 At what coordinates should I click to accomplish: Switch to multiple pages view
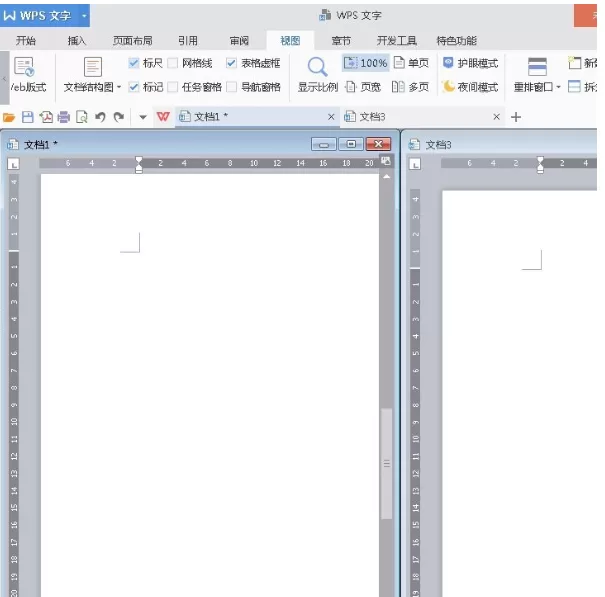410,87
